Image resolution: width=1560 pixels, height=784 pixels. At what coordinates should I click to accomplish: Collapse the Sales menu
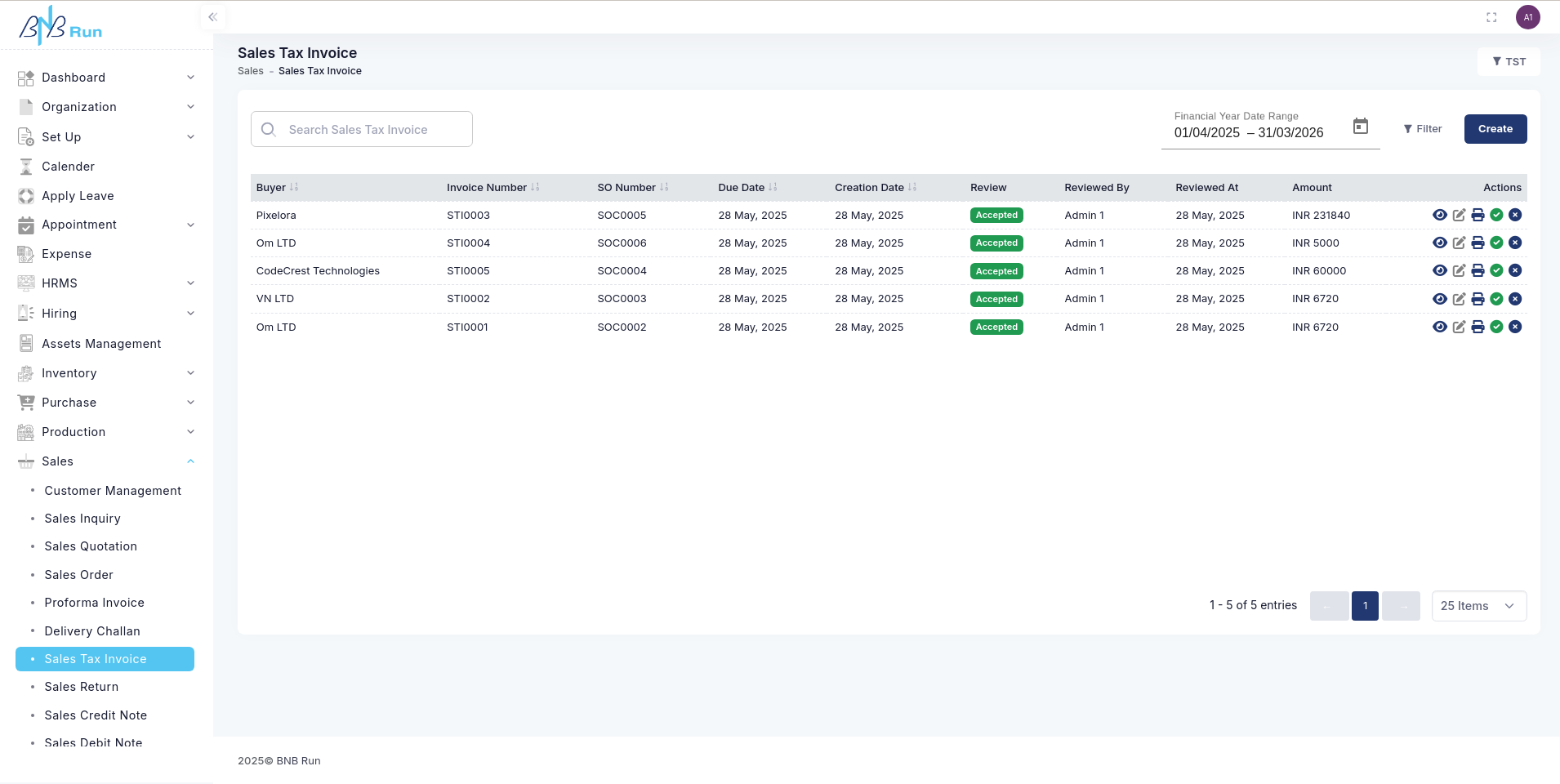pos(106,461)
